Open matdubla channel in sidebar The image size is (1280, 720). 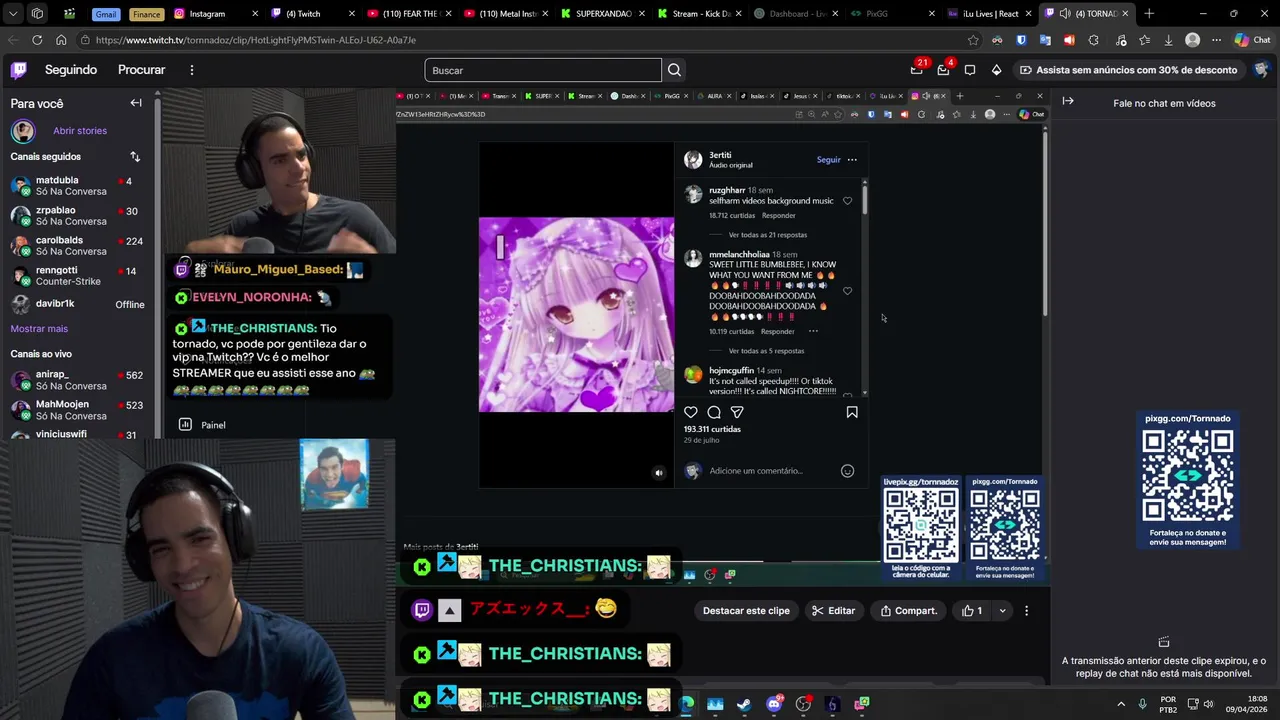tap(77, 186)
